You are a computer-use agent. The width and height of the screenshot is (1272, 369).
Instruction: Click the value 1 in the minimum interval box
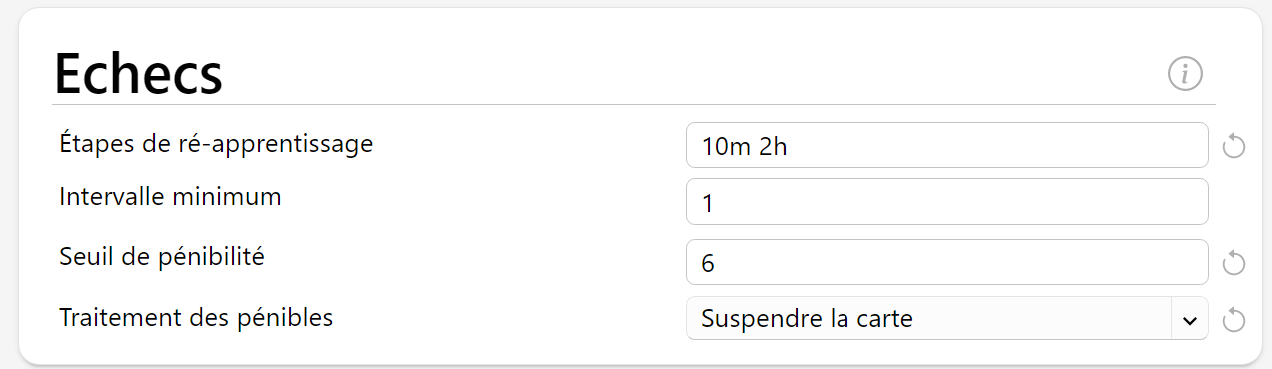[708, 204]
